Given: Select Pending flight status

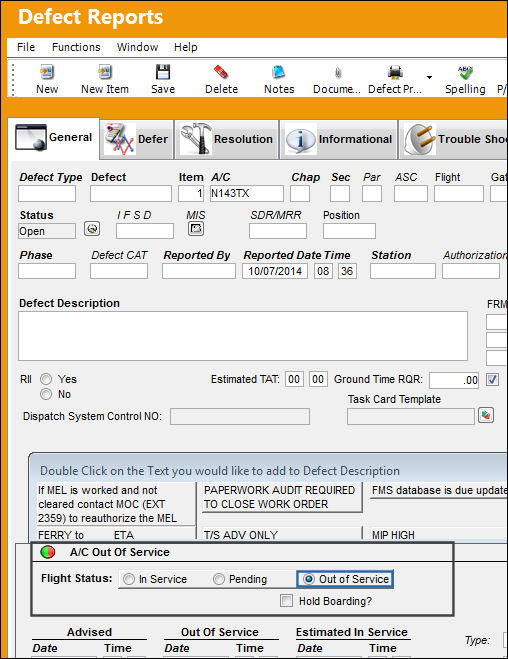Looking at the screenshot, I should tap(218, 579).
